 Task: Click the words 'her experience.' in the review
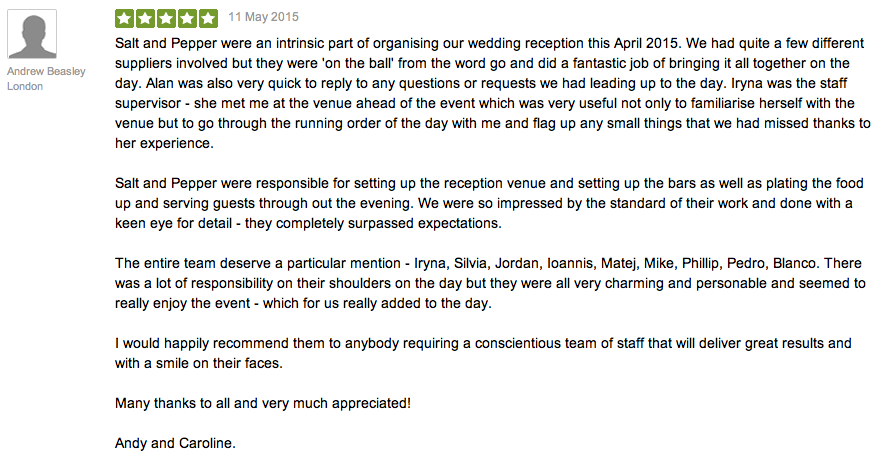point(164,144)
